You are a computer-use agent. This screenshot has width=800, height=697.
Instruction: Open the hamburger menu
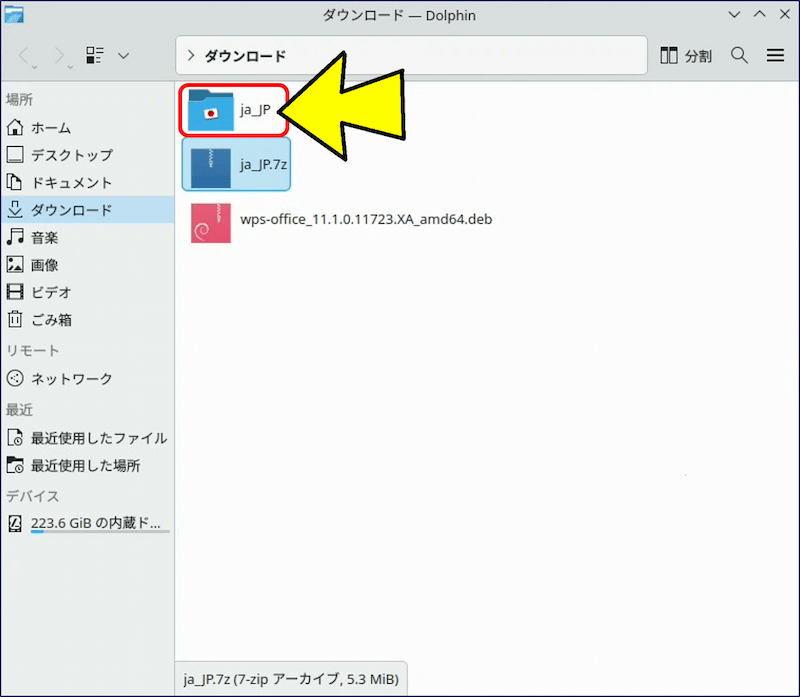click(775, 56)
